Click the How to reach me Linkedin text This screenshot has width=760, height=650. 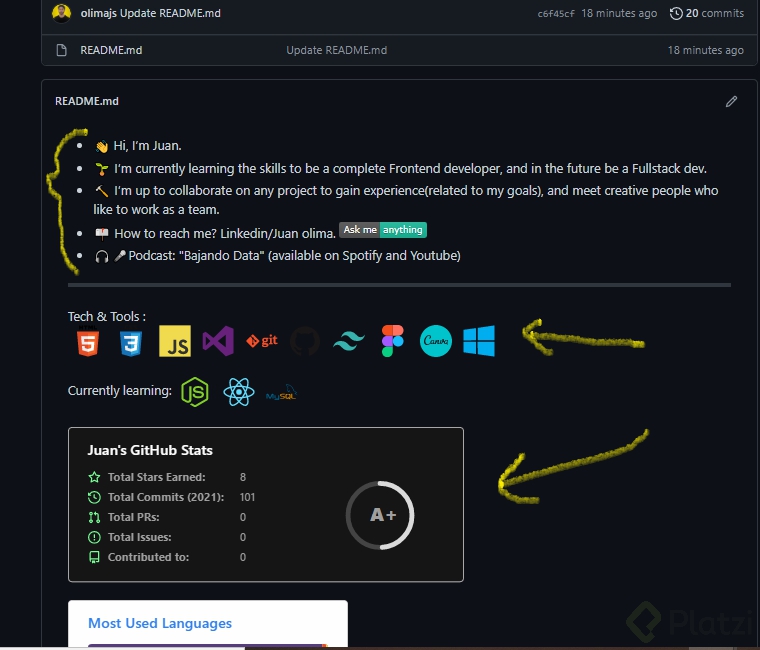(225, 234)
